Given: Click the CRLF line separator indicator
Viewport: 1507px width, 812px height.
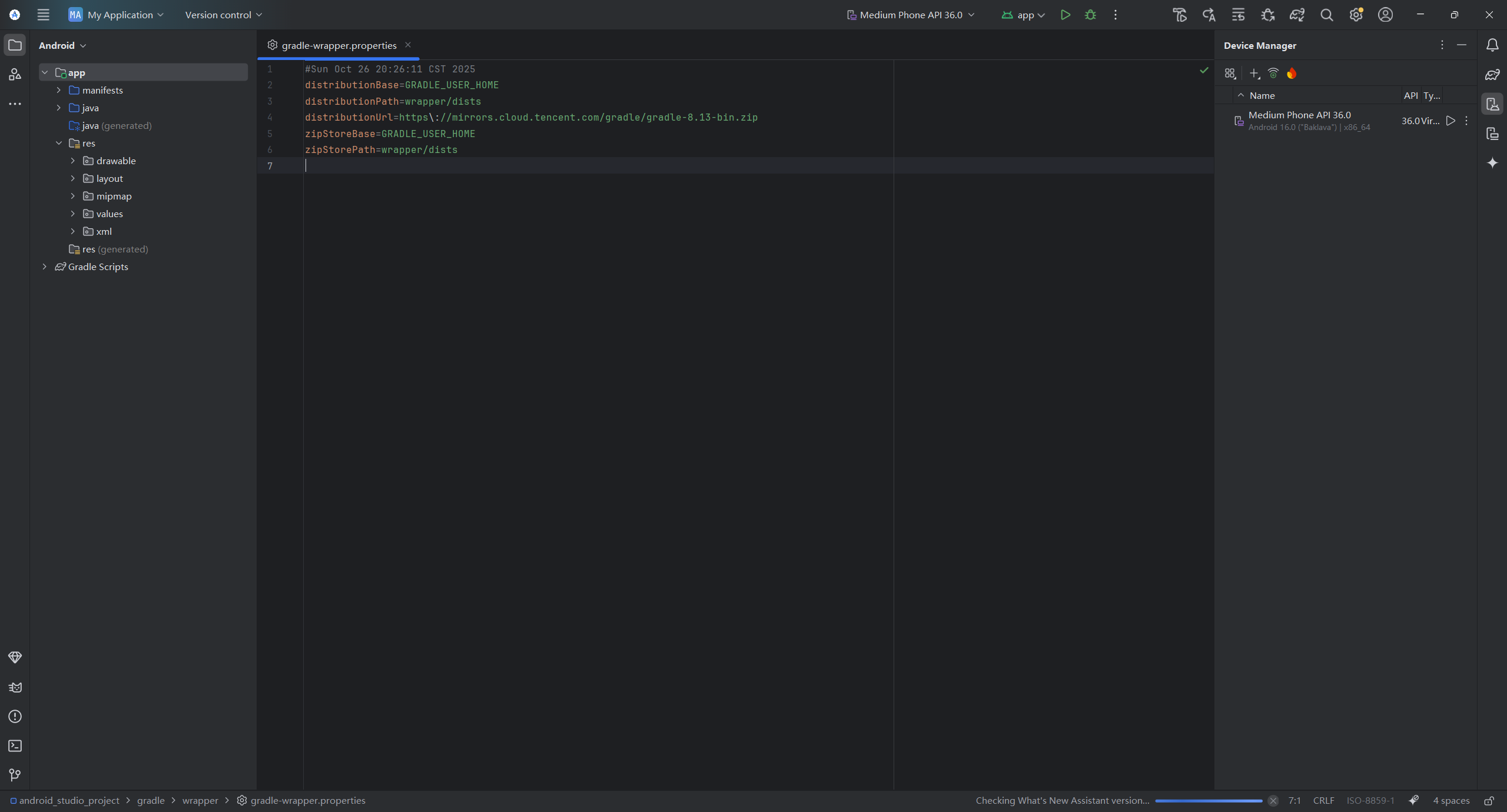Looking at the screenshot, I should tap(1323, 801).
